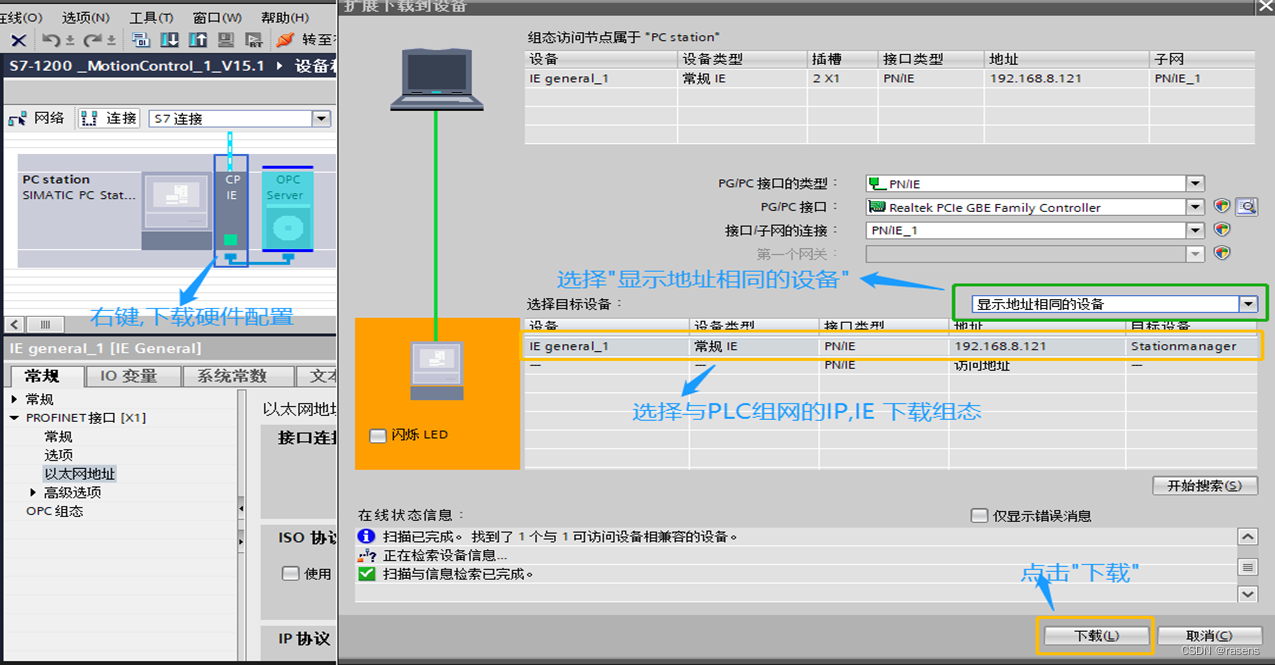
Task: Click the download to device toolbar icon
Action: (169, 40)
